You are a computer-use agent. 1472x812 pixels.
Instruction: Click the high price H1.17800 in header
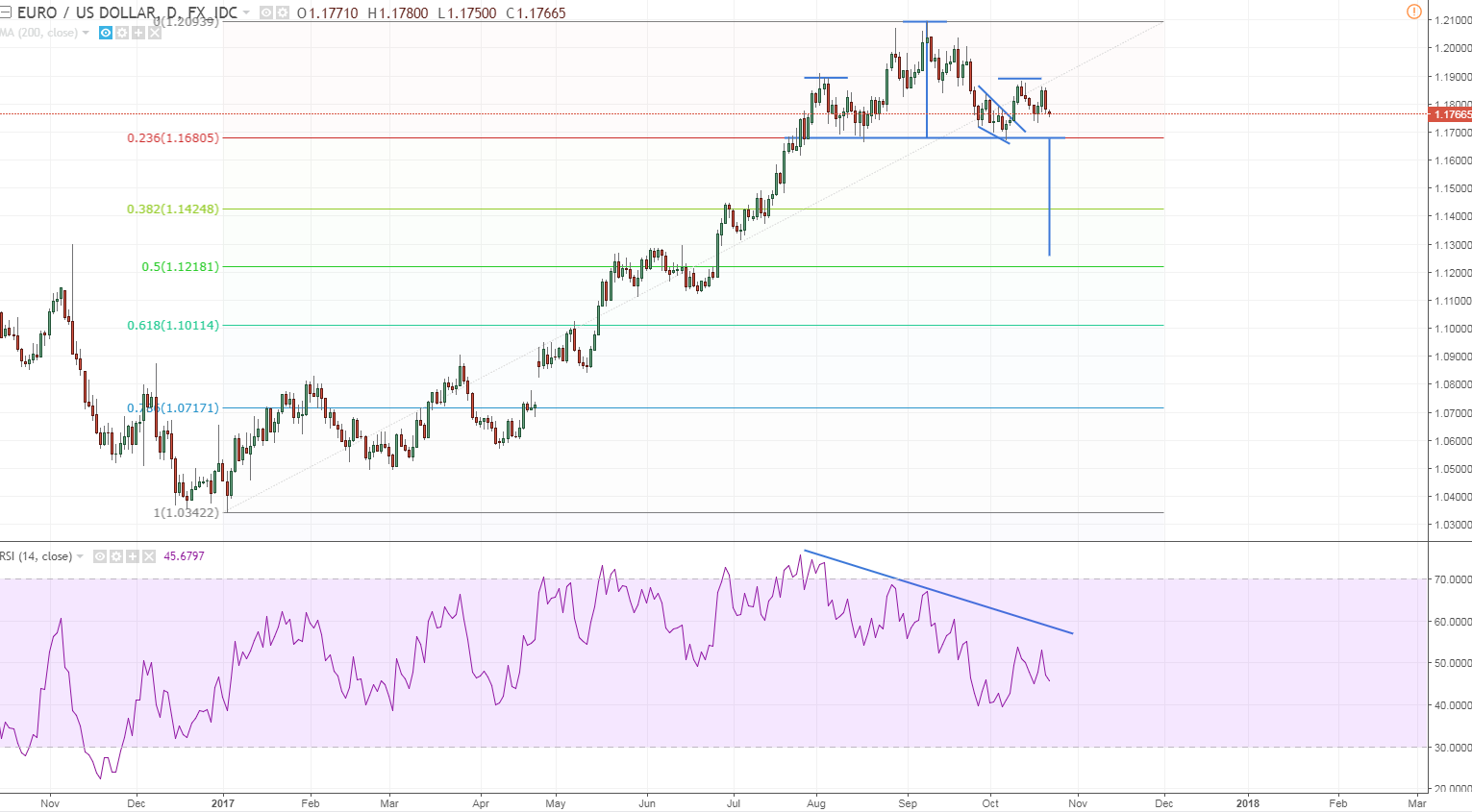pyautogui.click(x=398, y=13)
